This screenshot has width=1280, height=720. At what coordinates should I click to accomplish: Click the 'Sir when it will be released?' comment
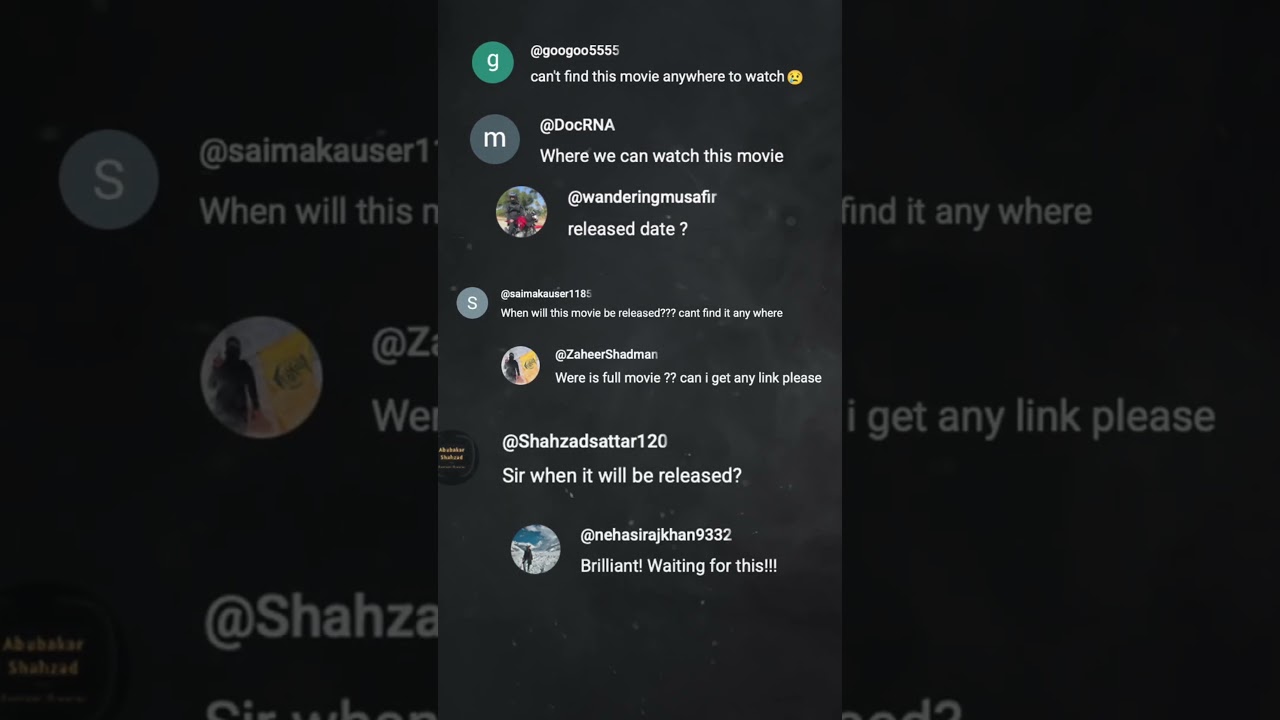(x=622, y=476)
